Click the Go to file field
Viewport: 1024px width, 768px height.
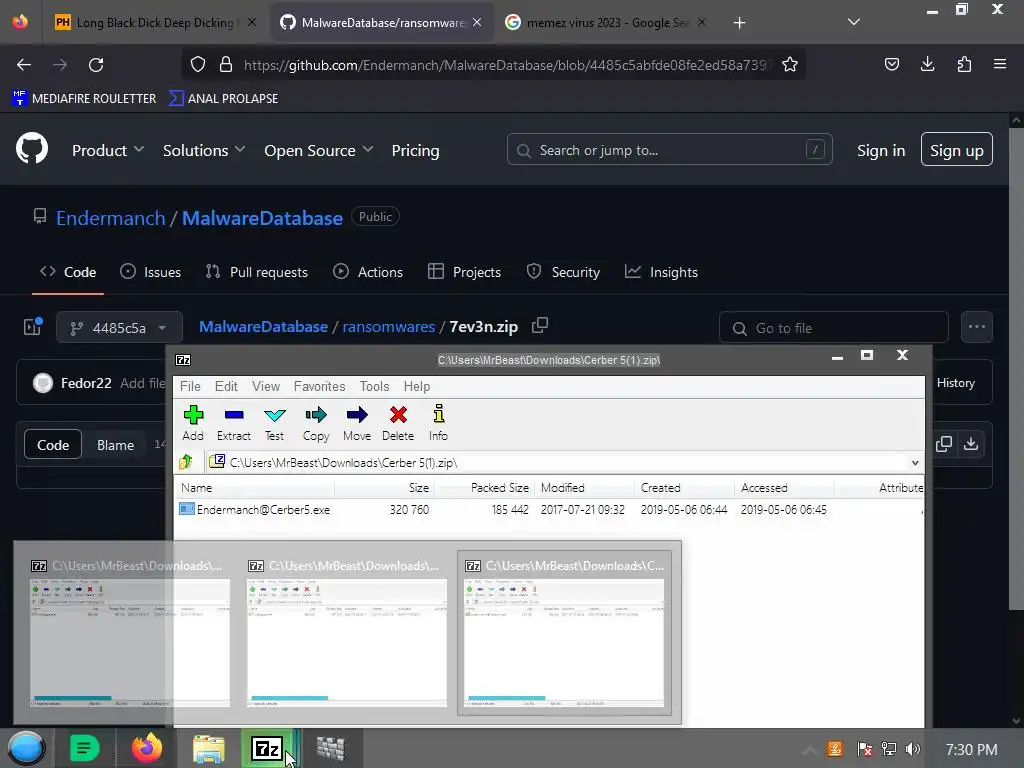834,327
